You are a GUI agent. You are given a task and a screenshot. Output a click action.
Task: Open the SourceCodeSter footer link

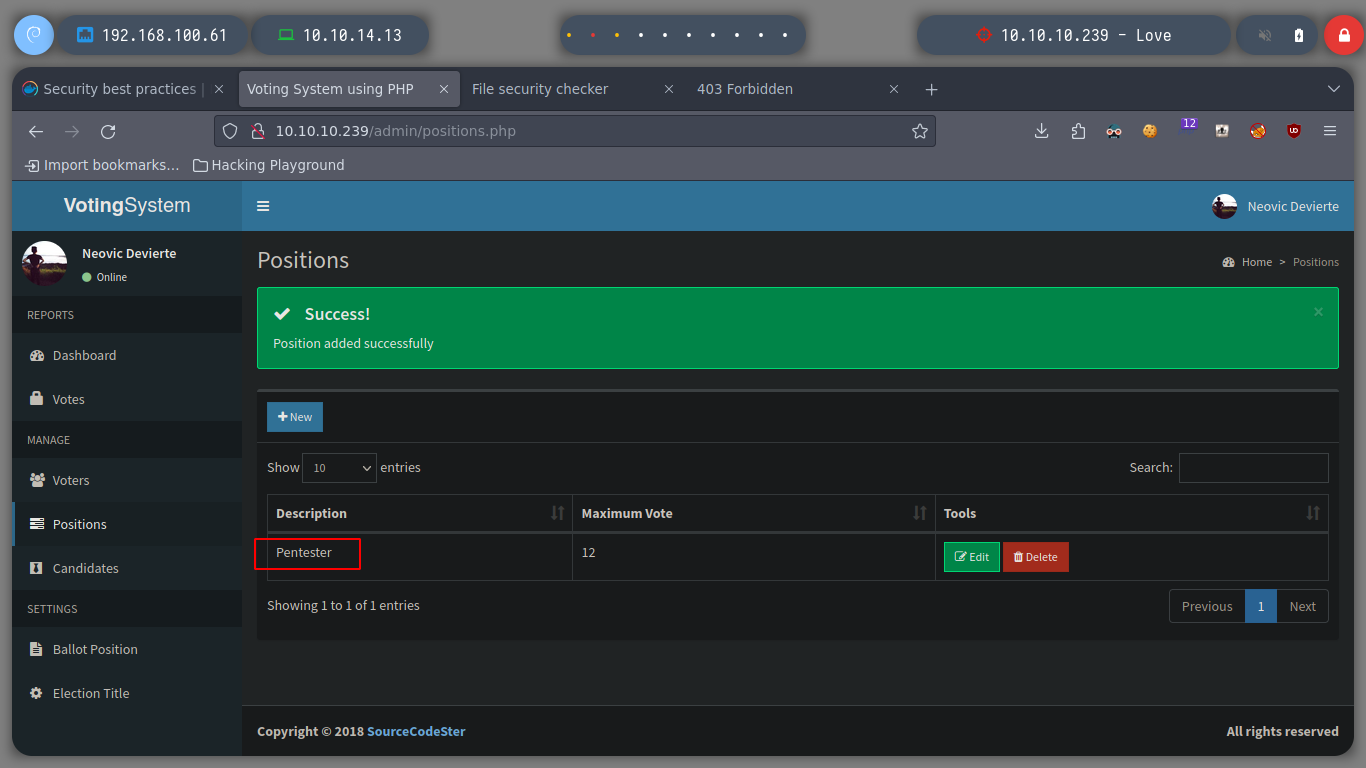[x=416, y=731]
